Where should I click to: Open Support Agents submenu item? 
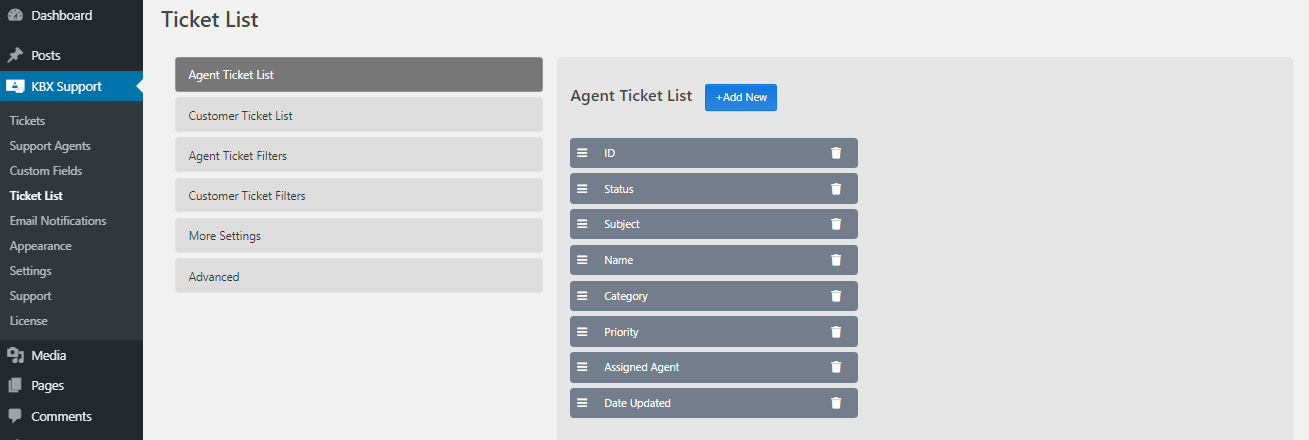pos(50,146)
